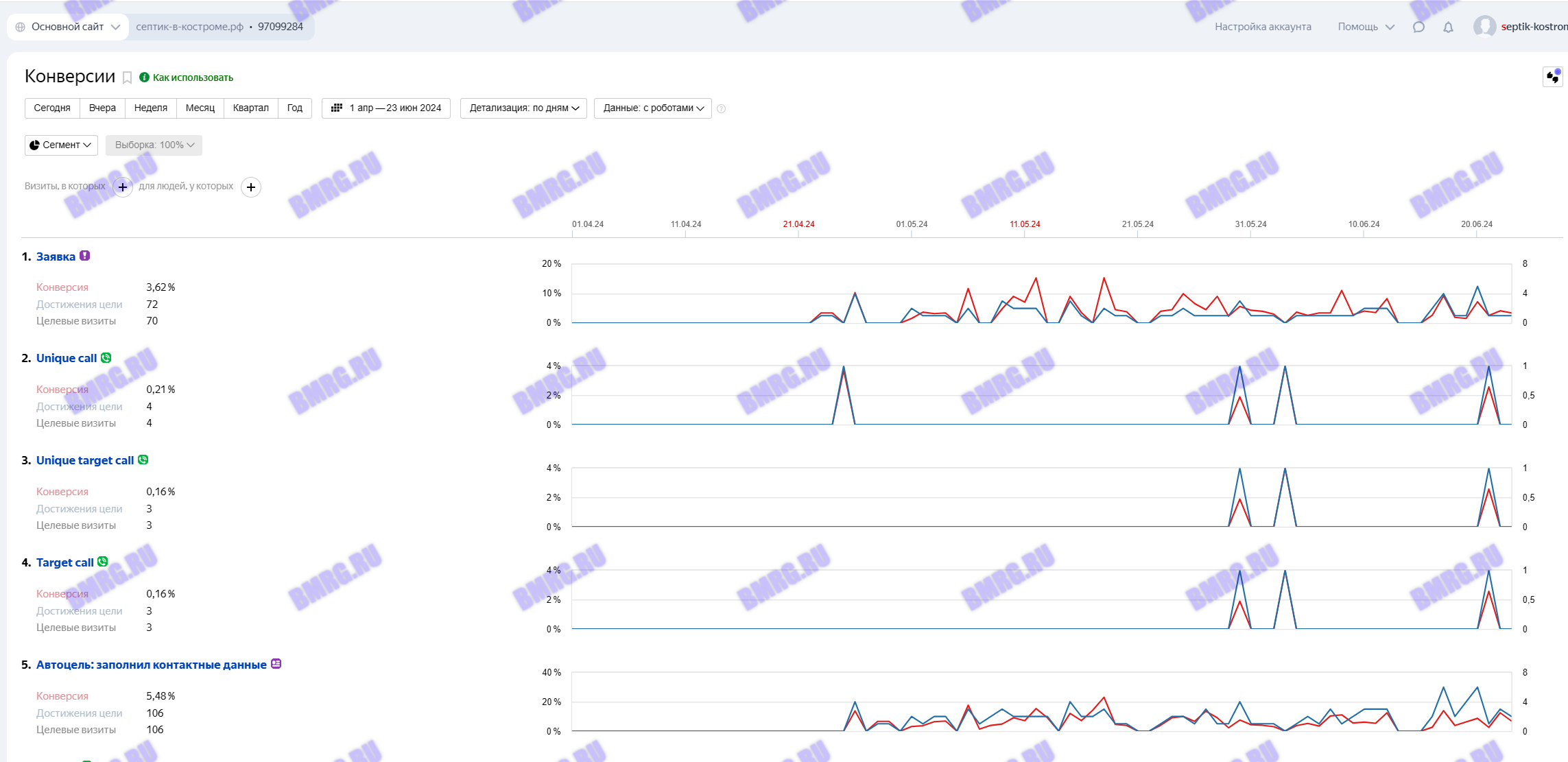This screenshot has width=1568, height=762.
Task: Open the chat messages icon in header
Action: (1418, 27)
